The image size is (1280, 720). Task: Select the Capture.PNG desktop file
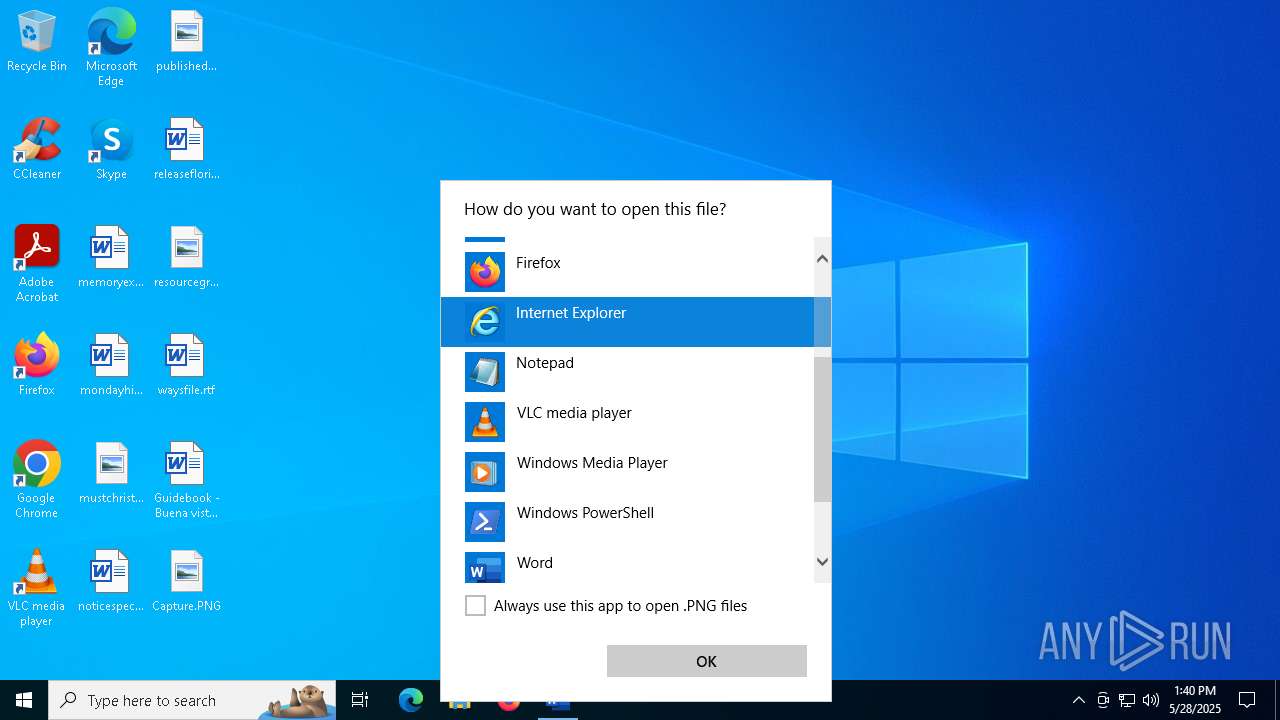[x=186, y=582]
